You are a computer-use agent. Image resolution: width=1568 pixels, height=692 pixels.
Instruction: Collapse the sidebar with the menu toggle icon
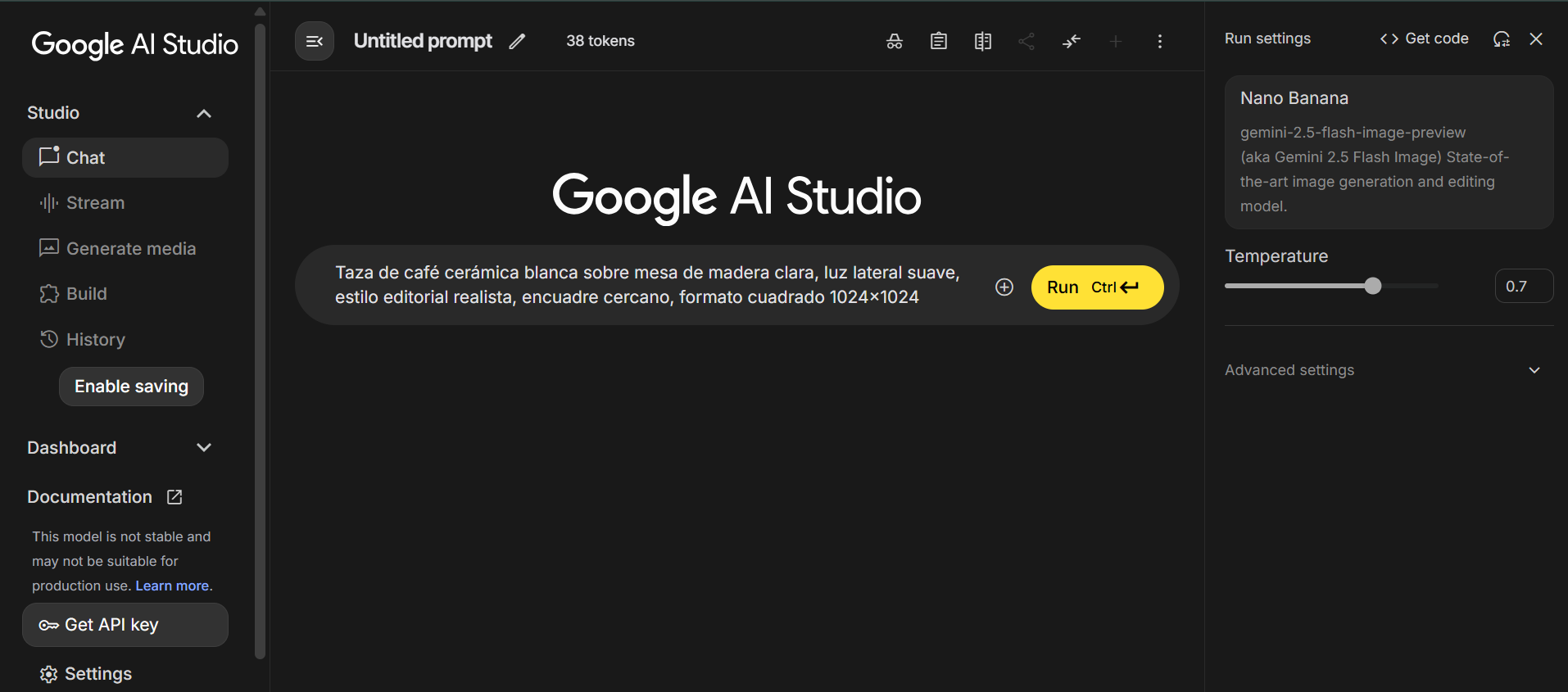point(315,41)
